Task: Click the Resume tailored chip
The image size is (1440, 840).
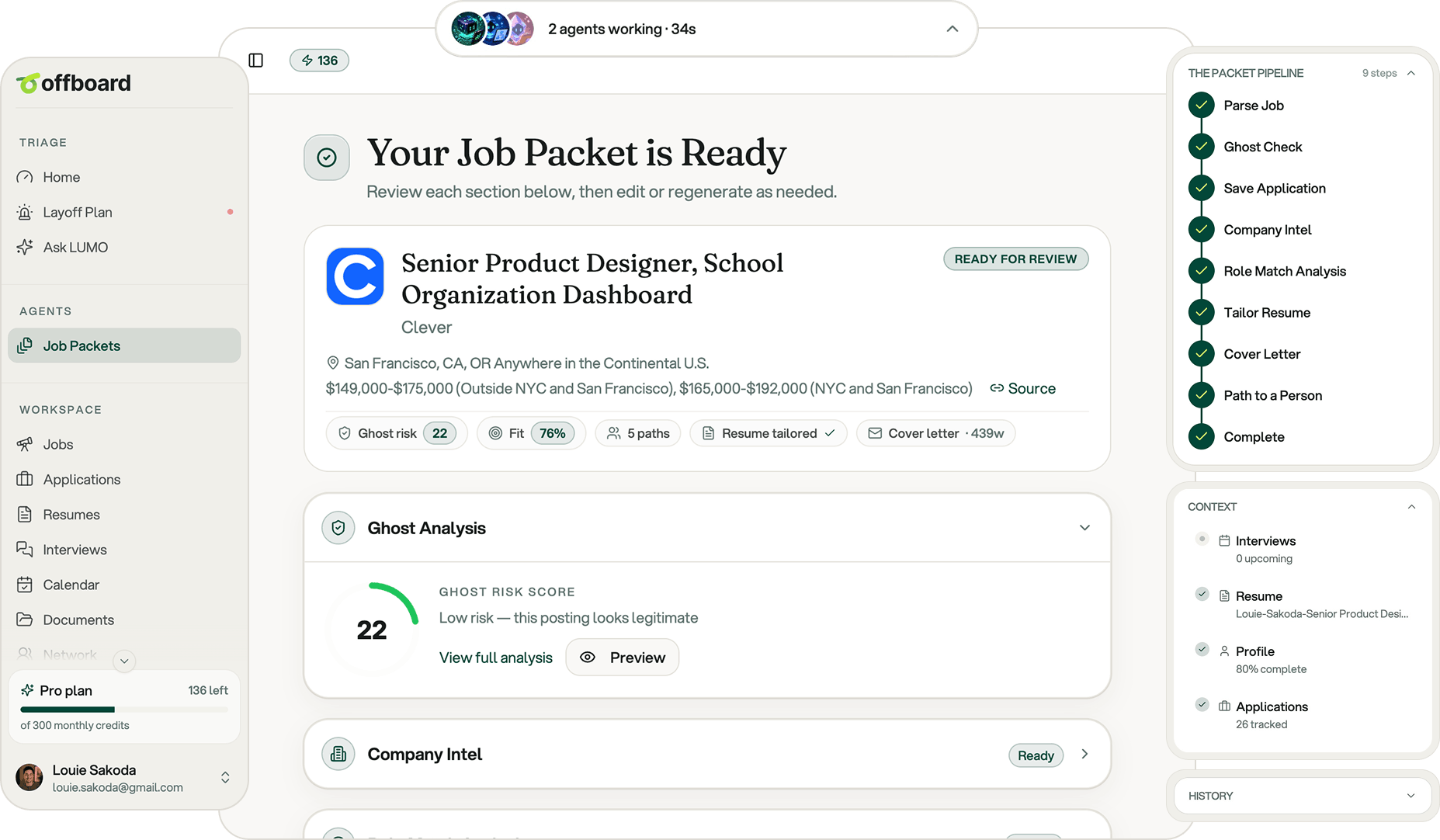Action: 769,433
